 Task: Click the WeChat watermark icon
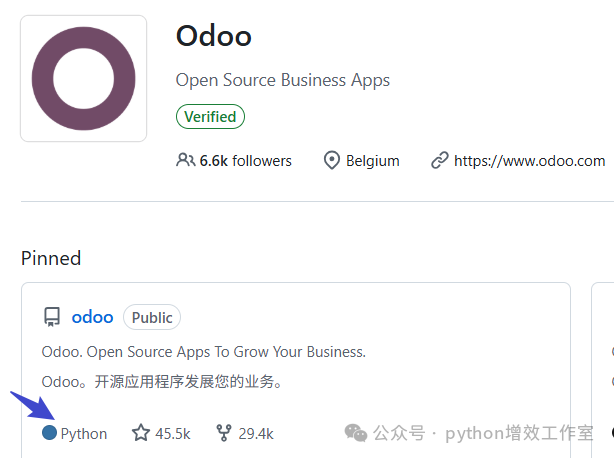tap(356, 433)
